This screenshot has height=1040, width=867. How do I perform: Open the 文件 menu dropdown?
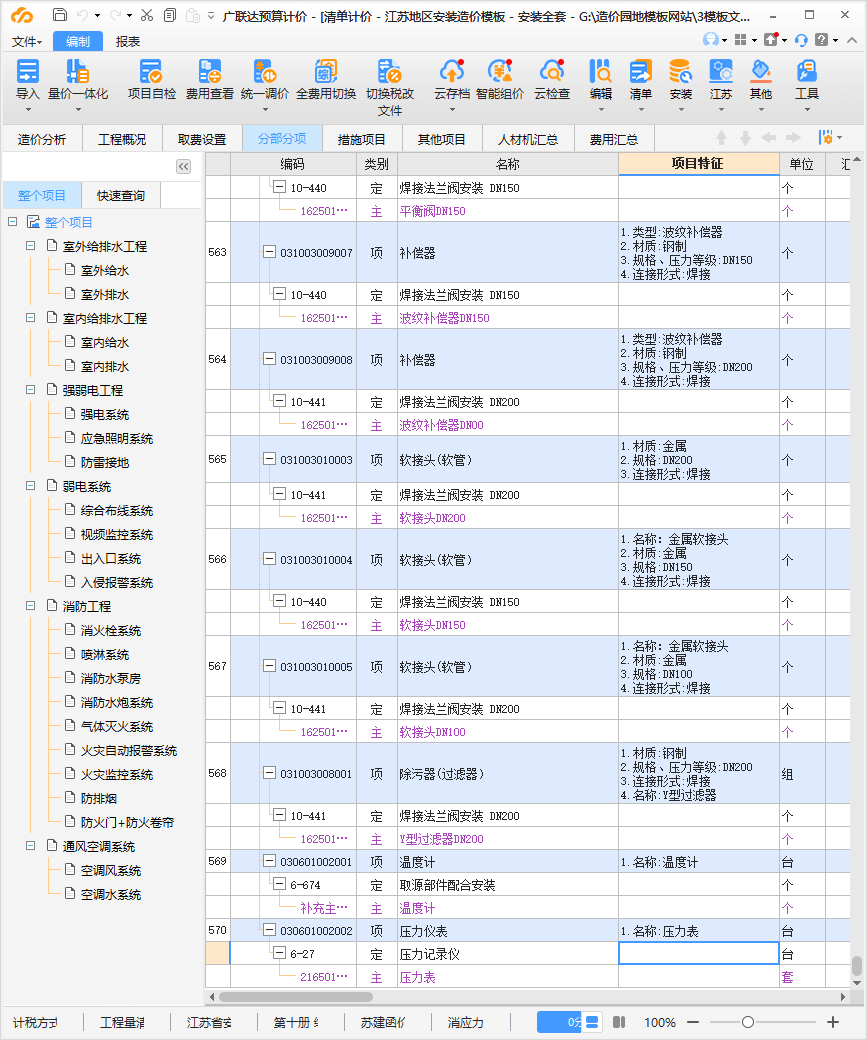(27, 41)
